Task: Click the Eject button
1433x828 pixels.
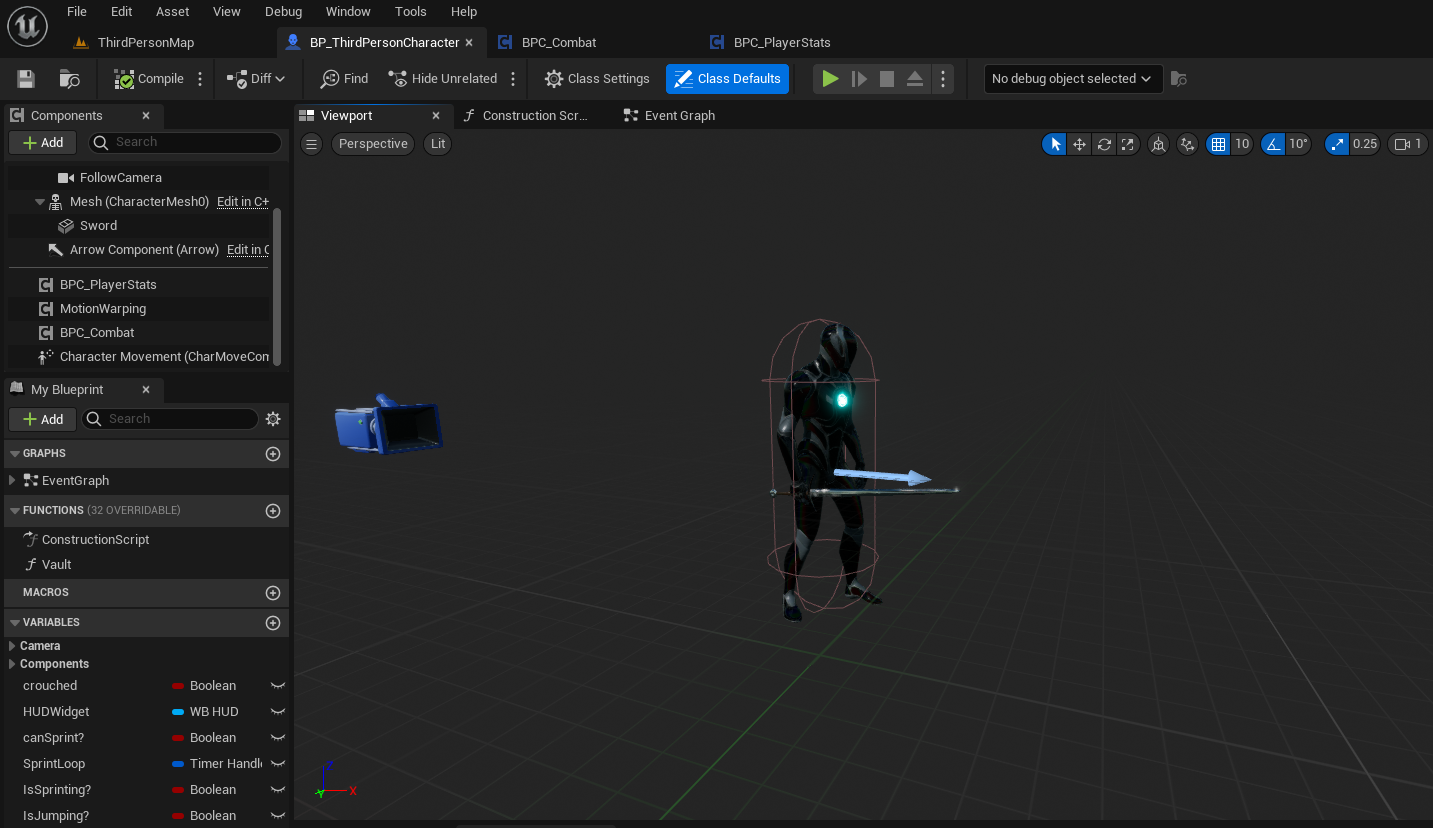Action: 915,79
